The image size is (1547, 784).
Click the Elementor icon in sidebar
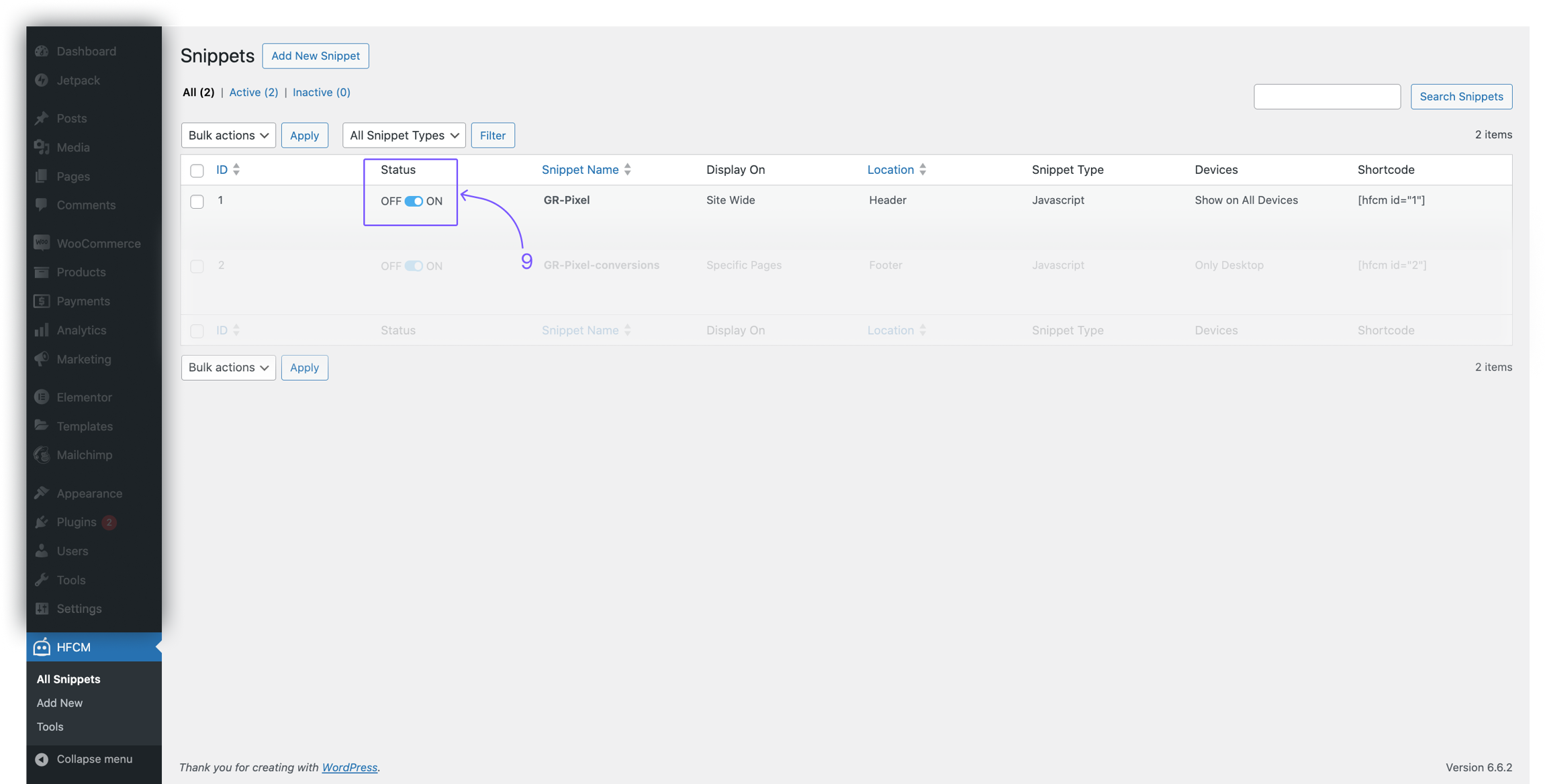(42, 397)
